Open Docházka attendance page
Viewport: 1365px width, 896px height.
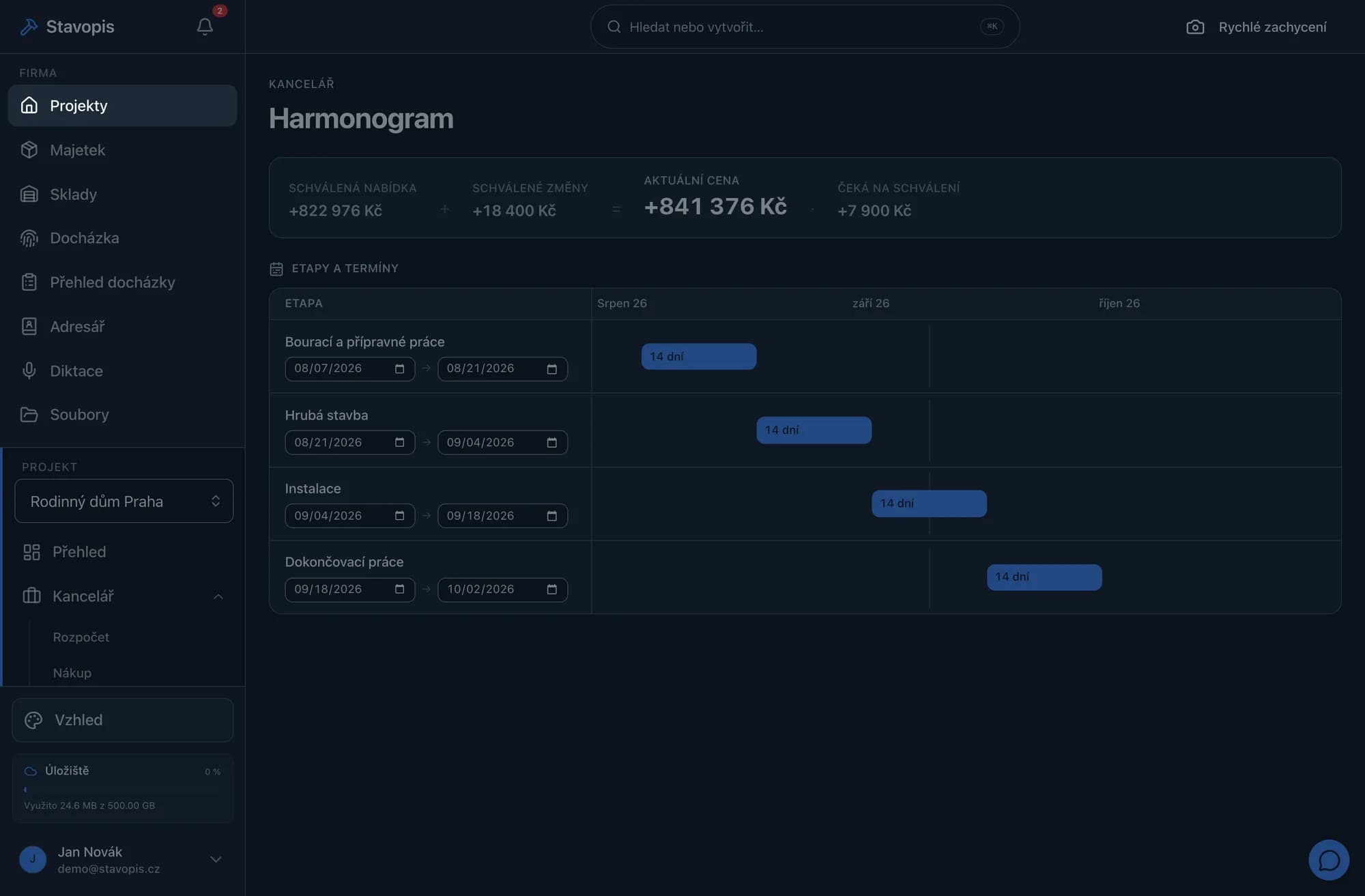(x=122, y=238)
